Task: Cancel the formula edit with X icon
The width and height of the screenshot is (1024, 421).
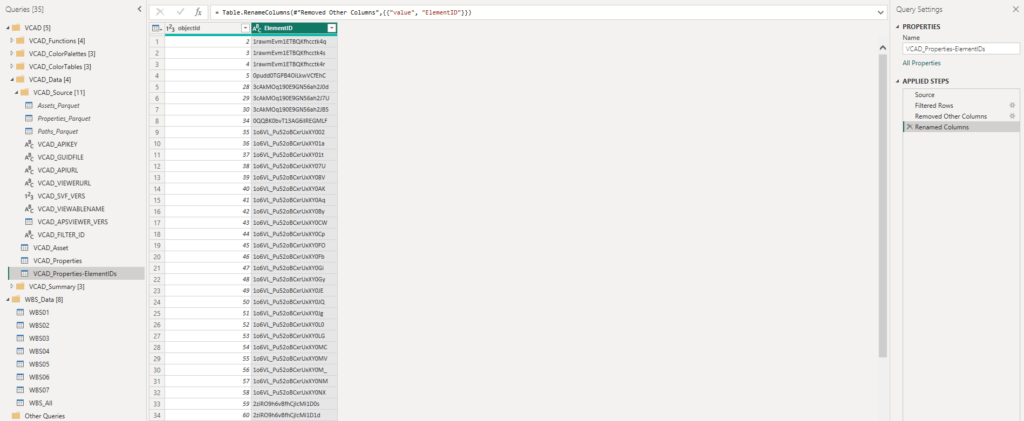Action: coord(160,11)
